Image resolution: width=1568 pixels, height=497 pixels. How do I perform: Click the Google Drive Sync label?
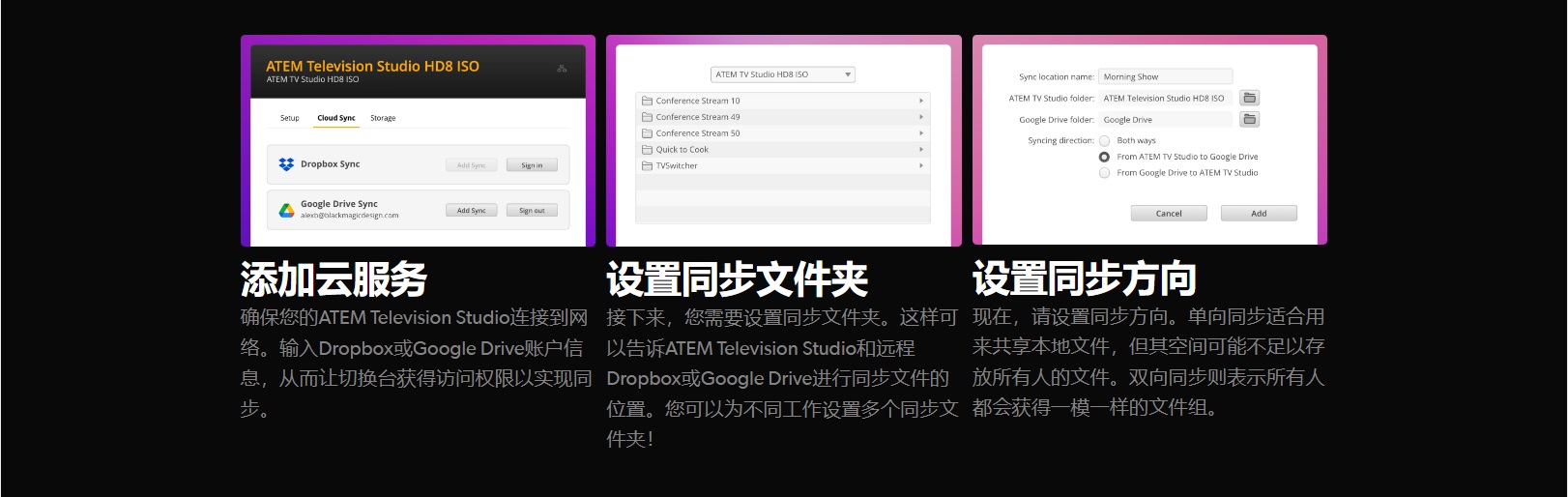(339, 204)
